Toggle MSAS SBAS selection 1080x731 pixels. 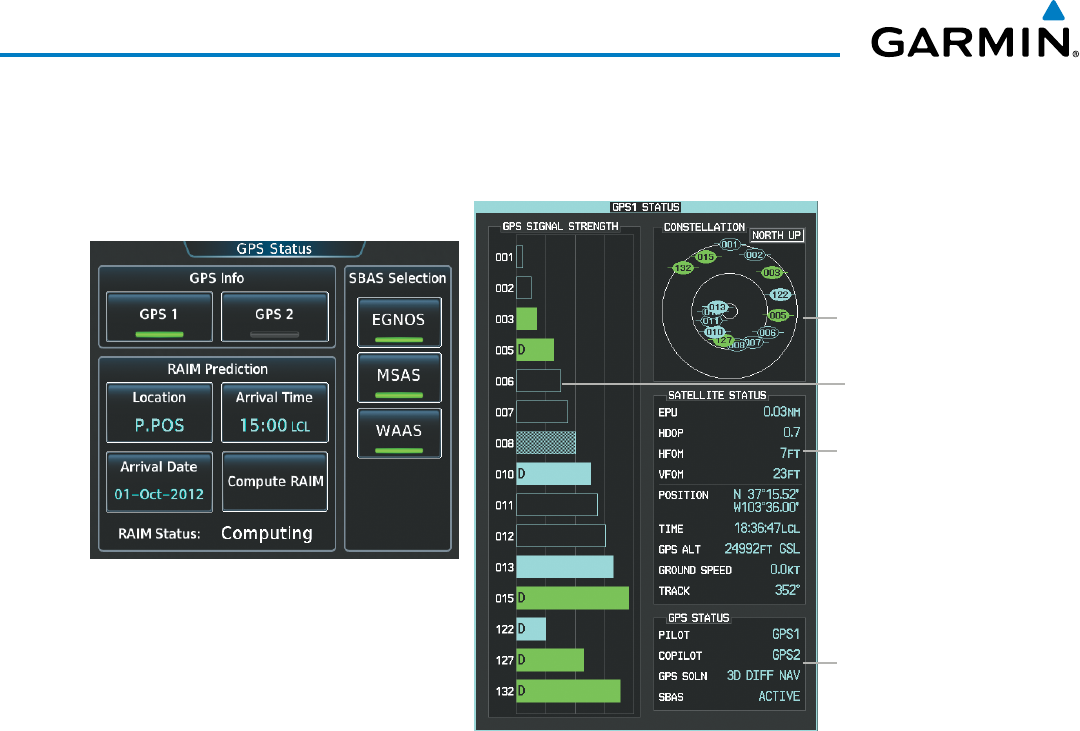pos(399,378)
